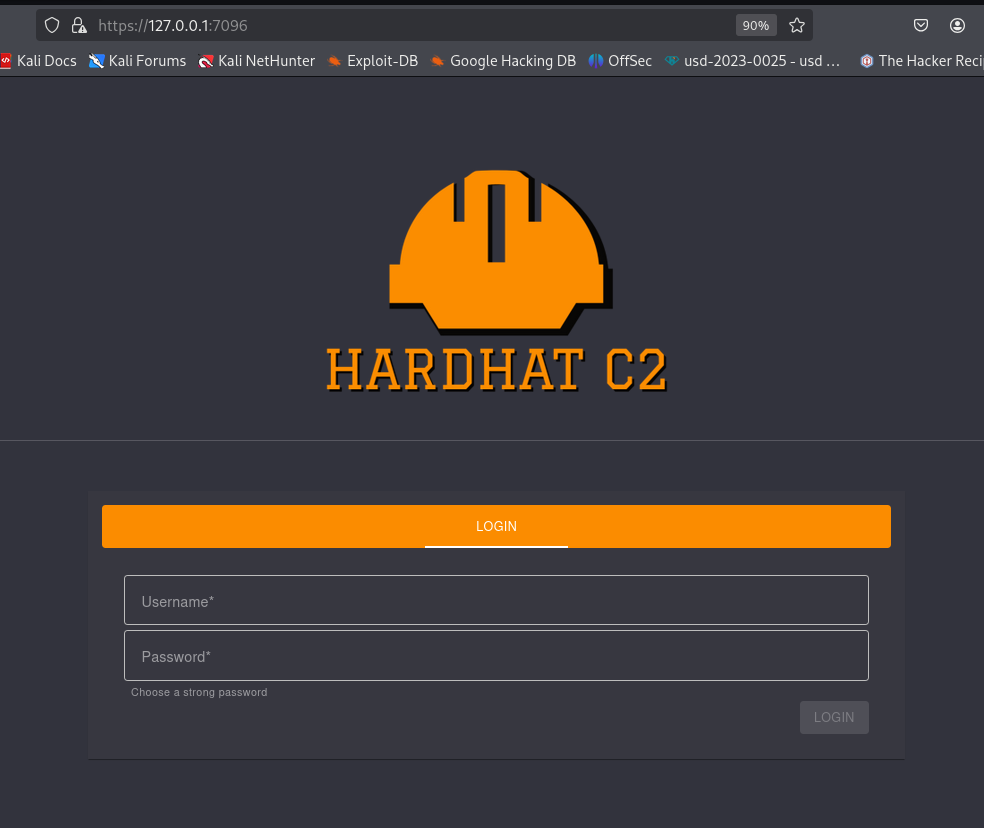Image resolution: width=984 pixels, height=828 pixels.
Task: Open the Google Hacking DB bookmark
Action: click(x=503, y=61)
